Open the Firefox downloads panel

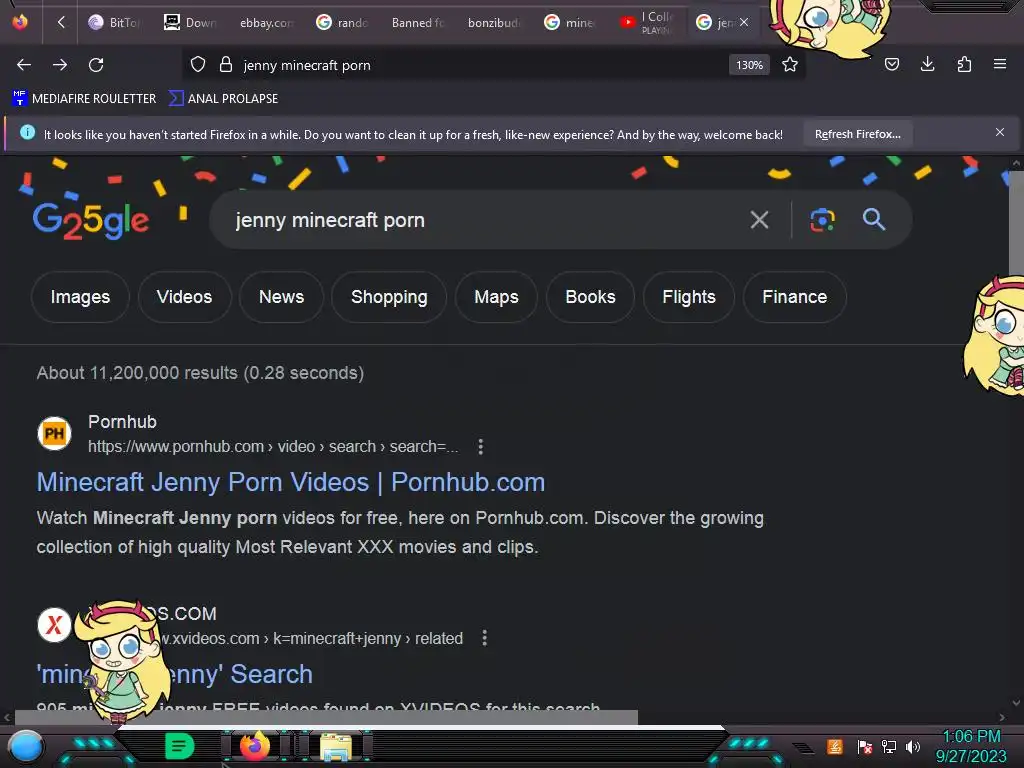tap(927, 64)
